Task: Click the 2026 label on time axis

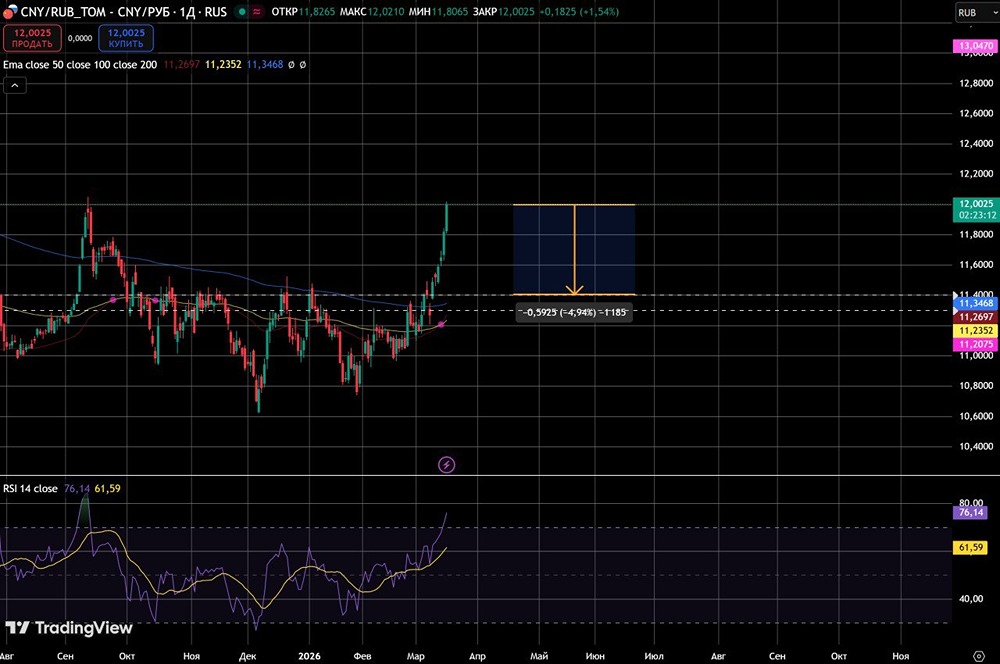Action: point(309,656)
